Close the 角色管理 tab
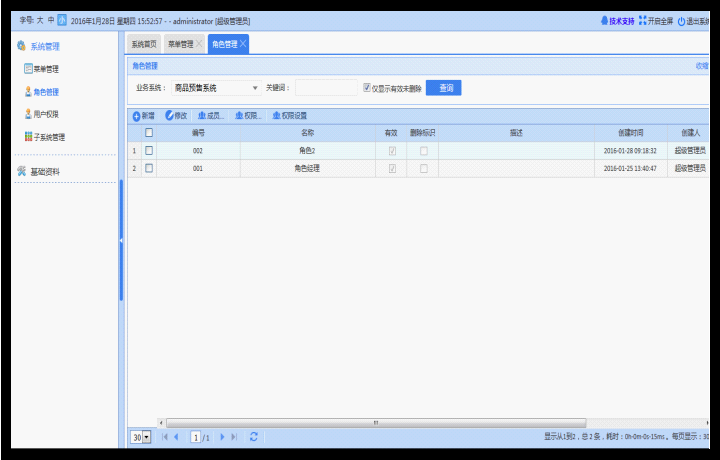The width and height of the screenshot is (720, 460). 243,43
